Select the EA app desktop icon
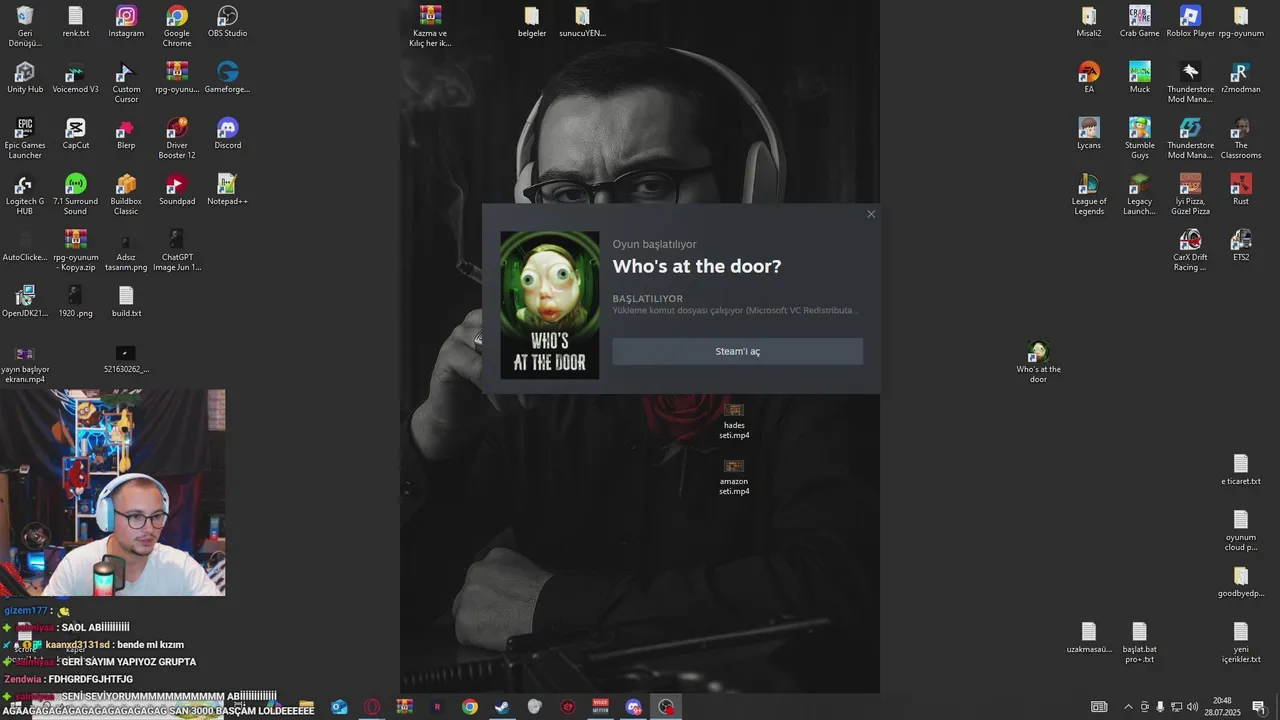Viewport: 1280px width, 720px height. (x=1089, y=78)
